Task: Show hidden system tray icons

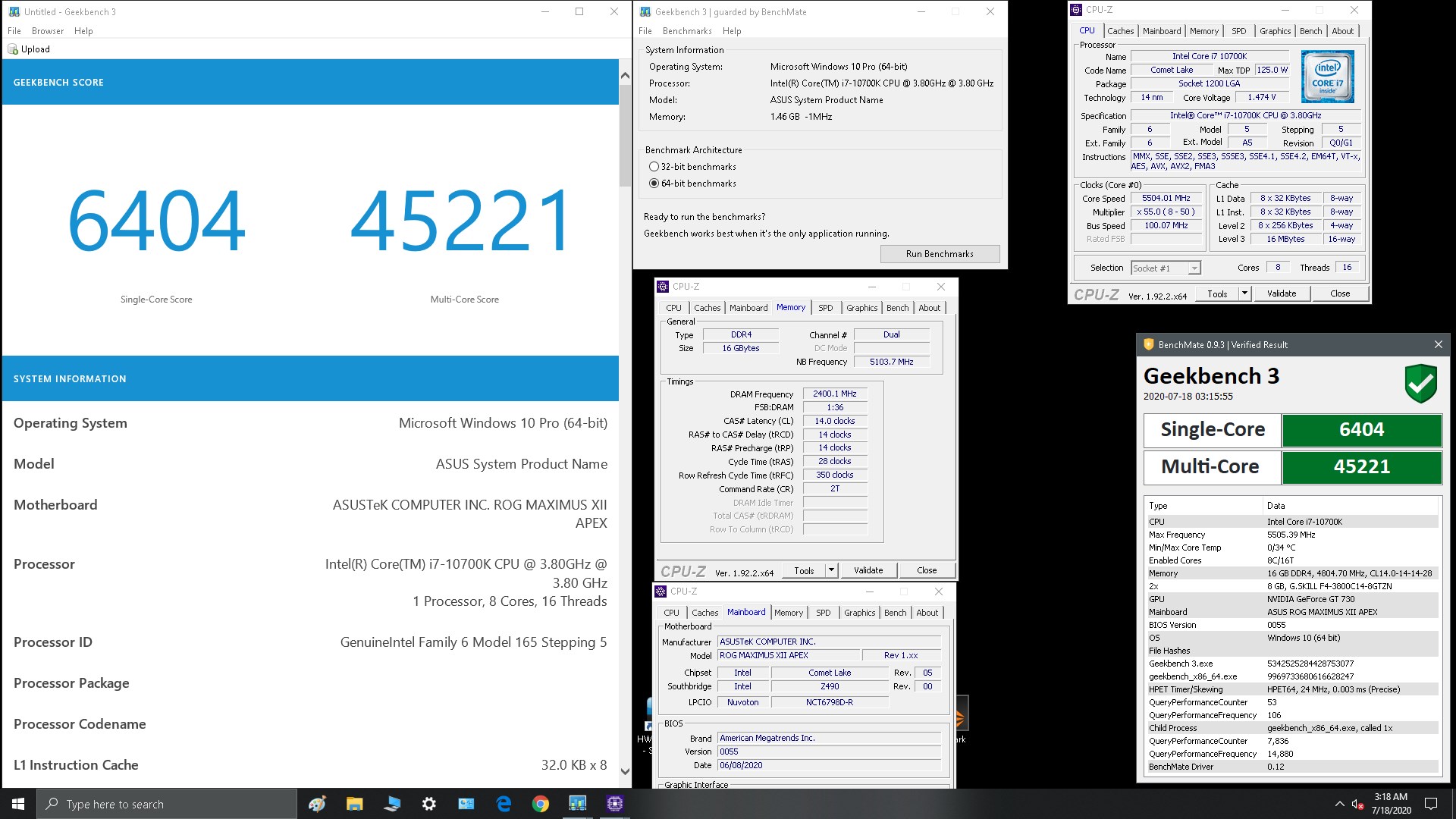Action: (1339, 804)
